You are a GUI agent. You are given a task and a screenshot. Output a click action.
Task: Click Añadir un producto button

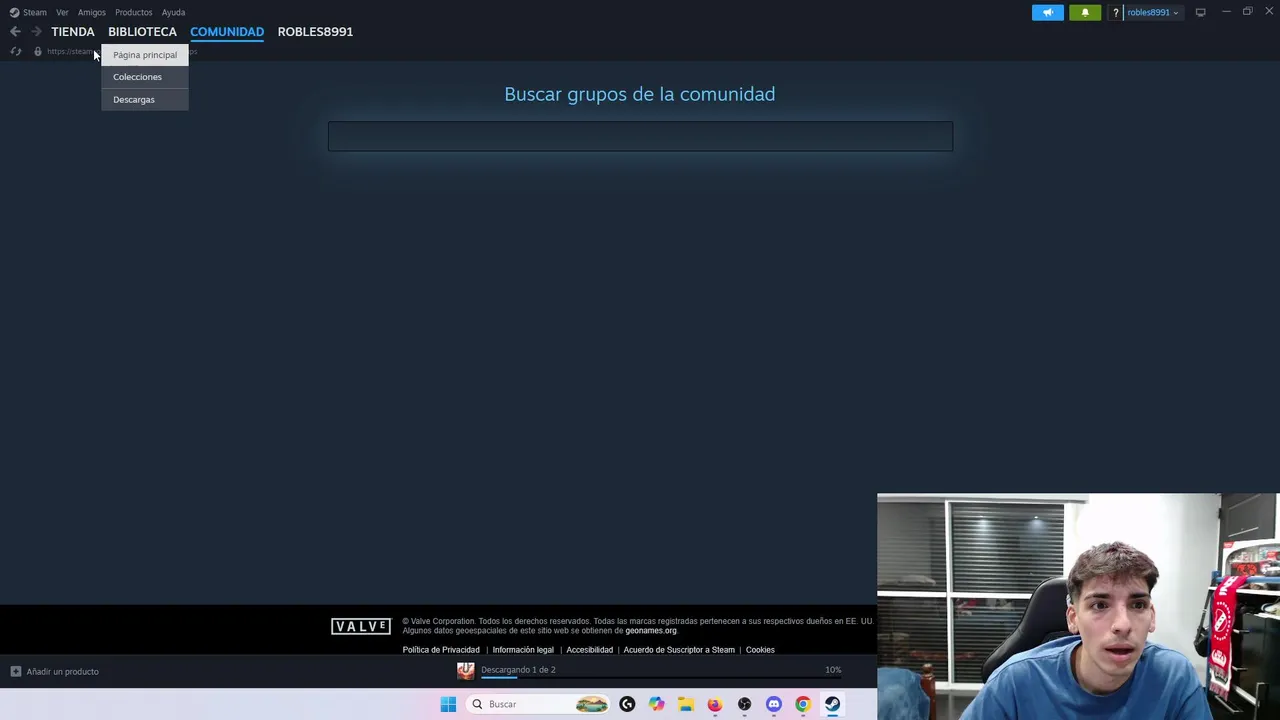[x=55, y=672]
